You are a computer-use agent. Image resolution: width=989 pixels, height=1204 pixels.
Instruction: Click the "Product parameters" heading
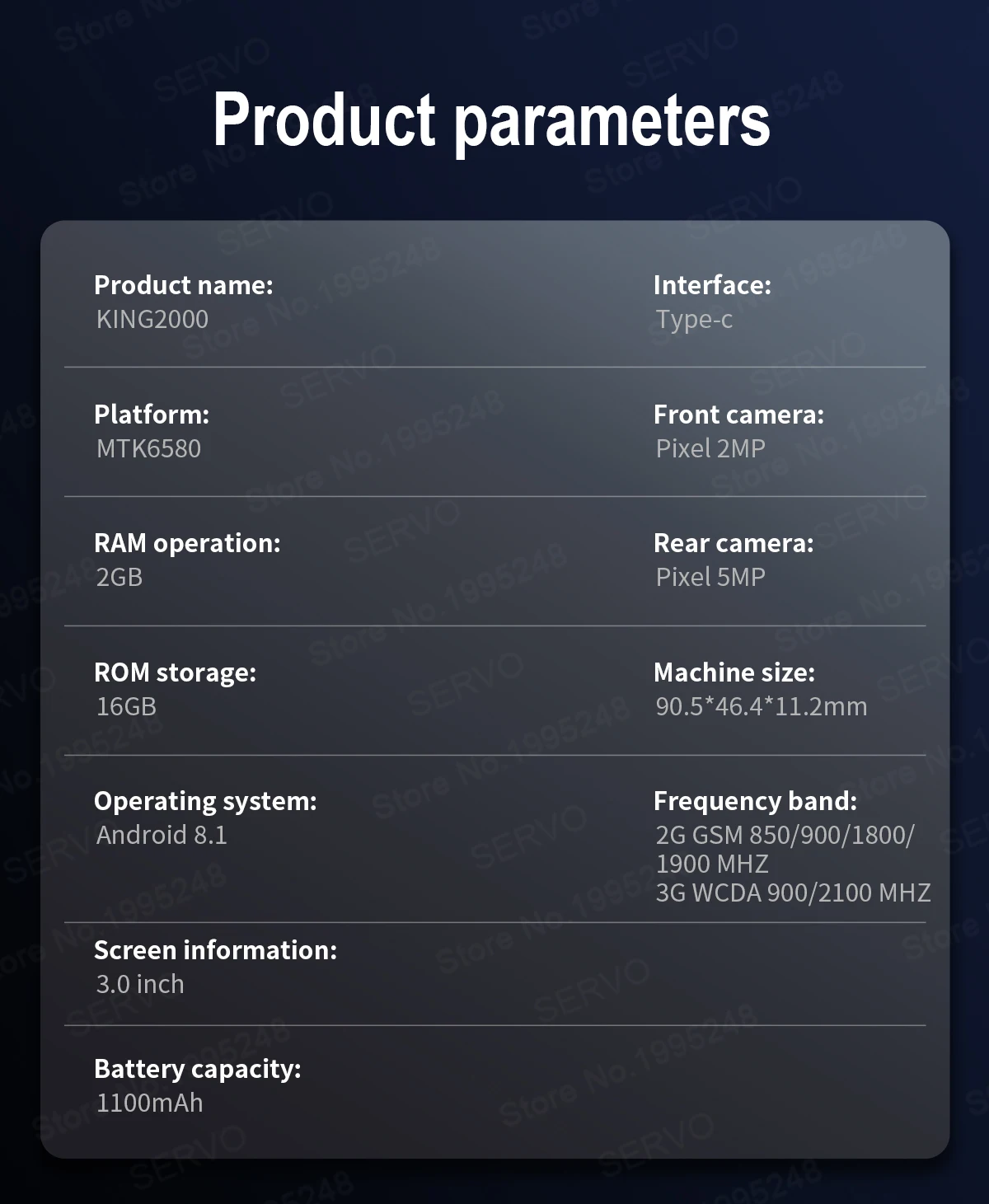tap(491, 120)
